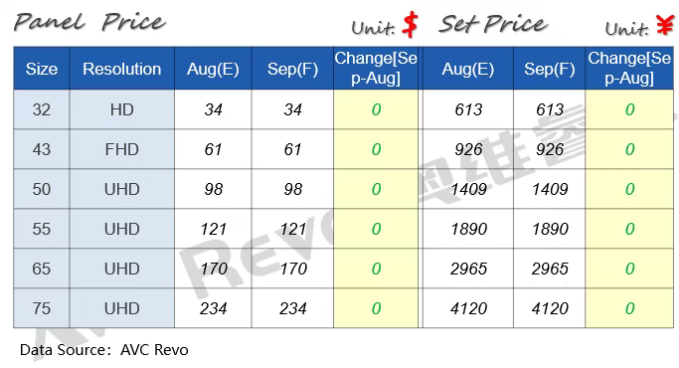The height and width of the screenshot is (368, 679).
Task: Click the set price Aug(E) header
Action: 468,68
